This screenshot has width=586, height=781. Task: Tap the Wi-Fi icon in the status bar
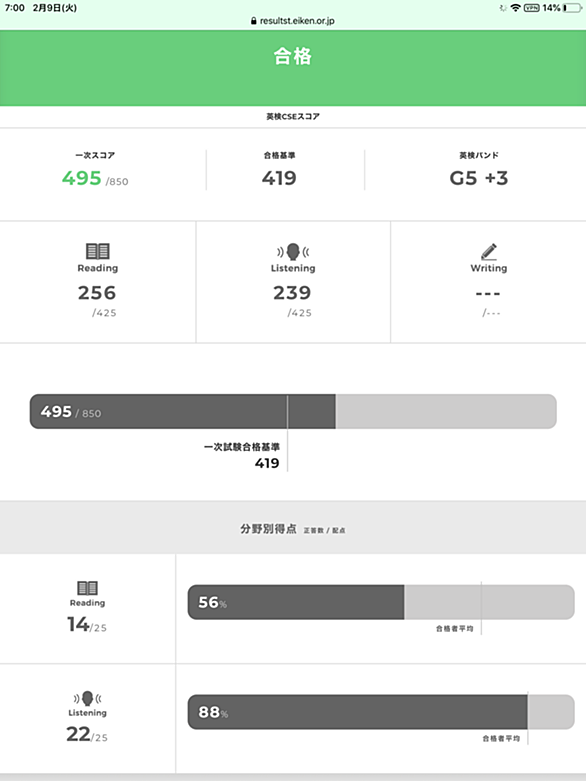(515, 8)
